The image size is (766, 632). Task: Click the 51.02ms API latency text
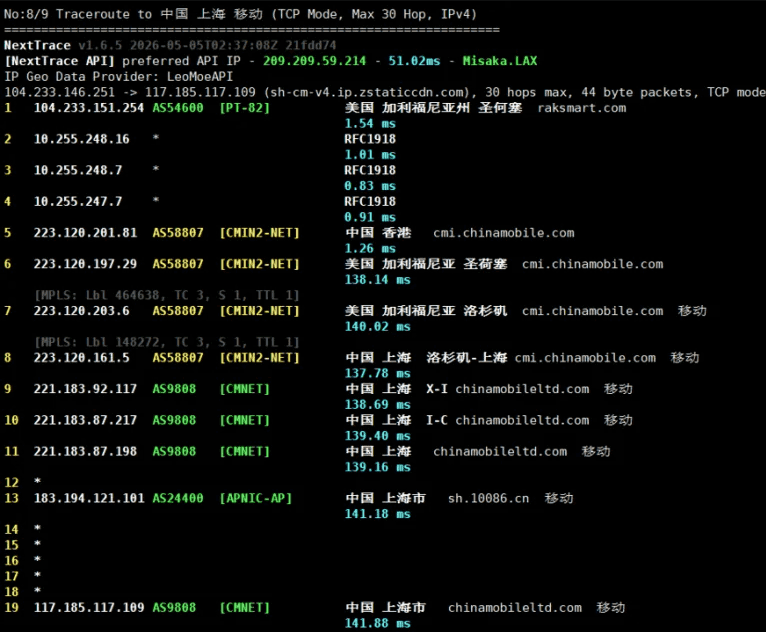(414, 61)
